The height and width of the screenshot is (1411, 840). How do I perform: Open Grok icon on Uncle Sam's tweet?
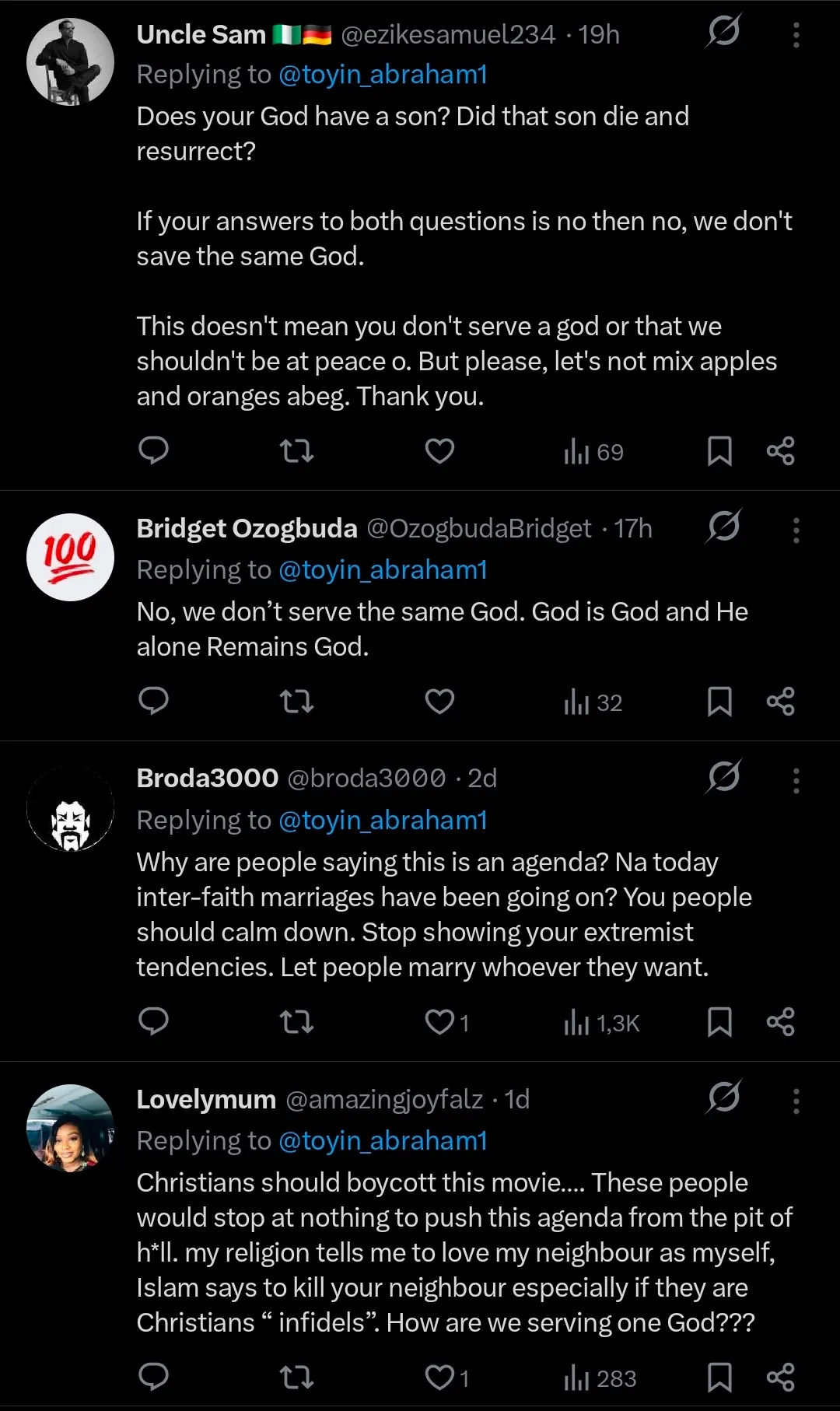(723, 32)
